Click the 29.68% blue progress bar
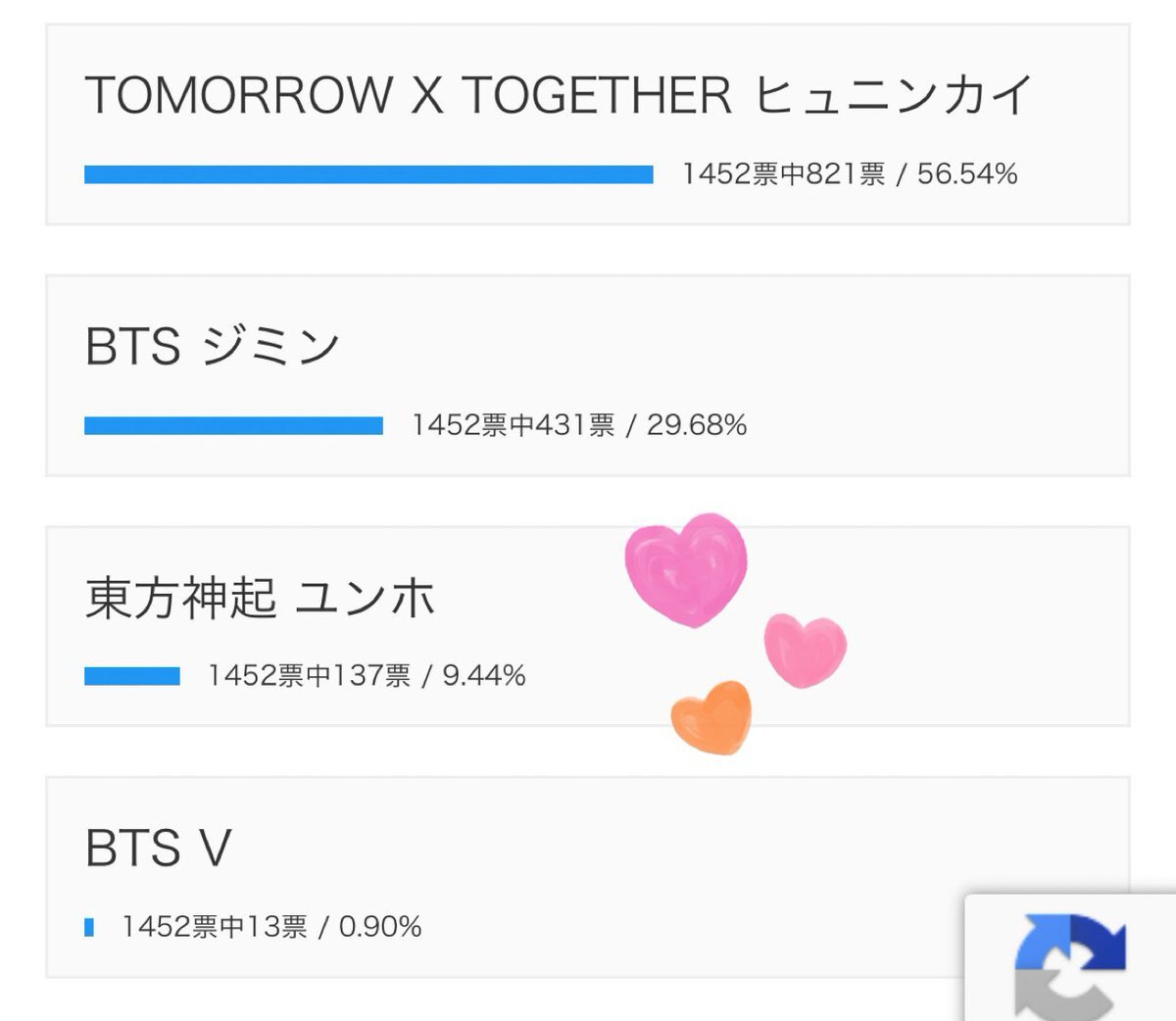The height and width of the screenshot is (1021, 1176). pyautogui.click(x=233, y=425)
